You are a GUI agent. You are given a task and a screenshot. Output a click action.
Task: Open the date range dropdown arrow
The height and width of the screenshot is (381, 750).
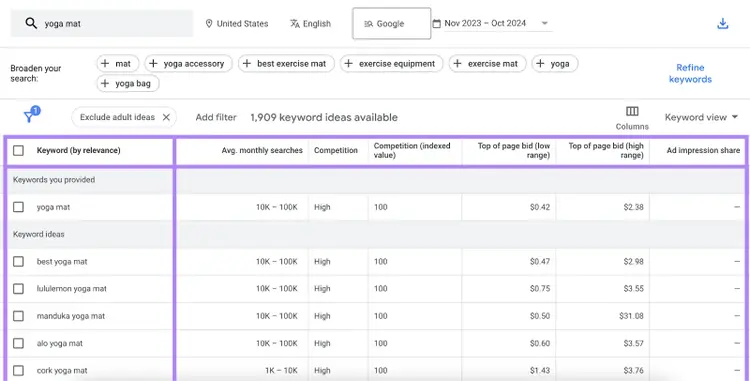(544, 23)
